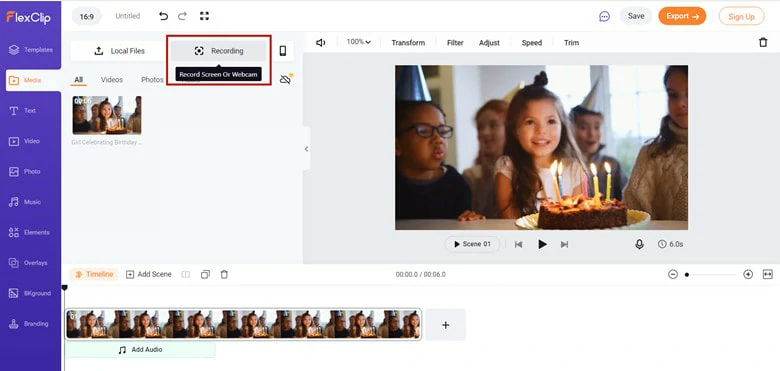Edit the Untitled project name
This screenshot has width=780, height=371.
128,16
